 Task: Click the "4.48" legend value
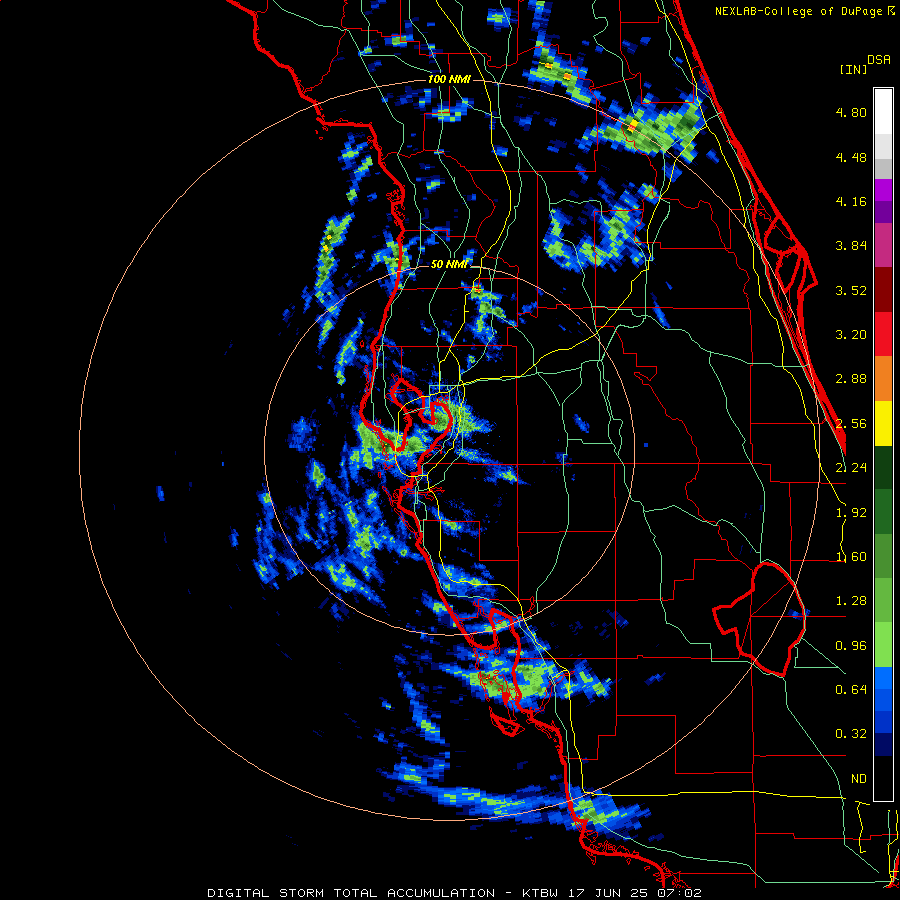click(851, 157)
